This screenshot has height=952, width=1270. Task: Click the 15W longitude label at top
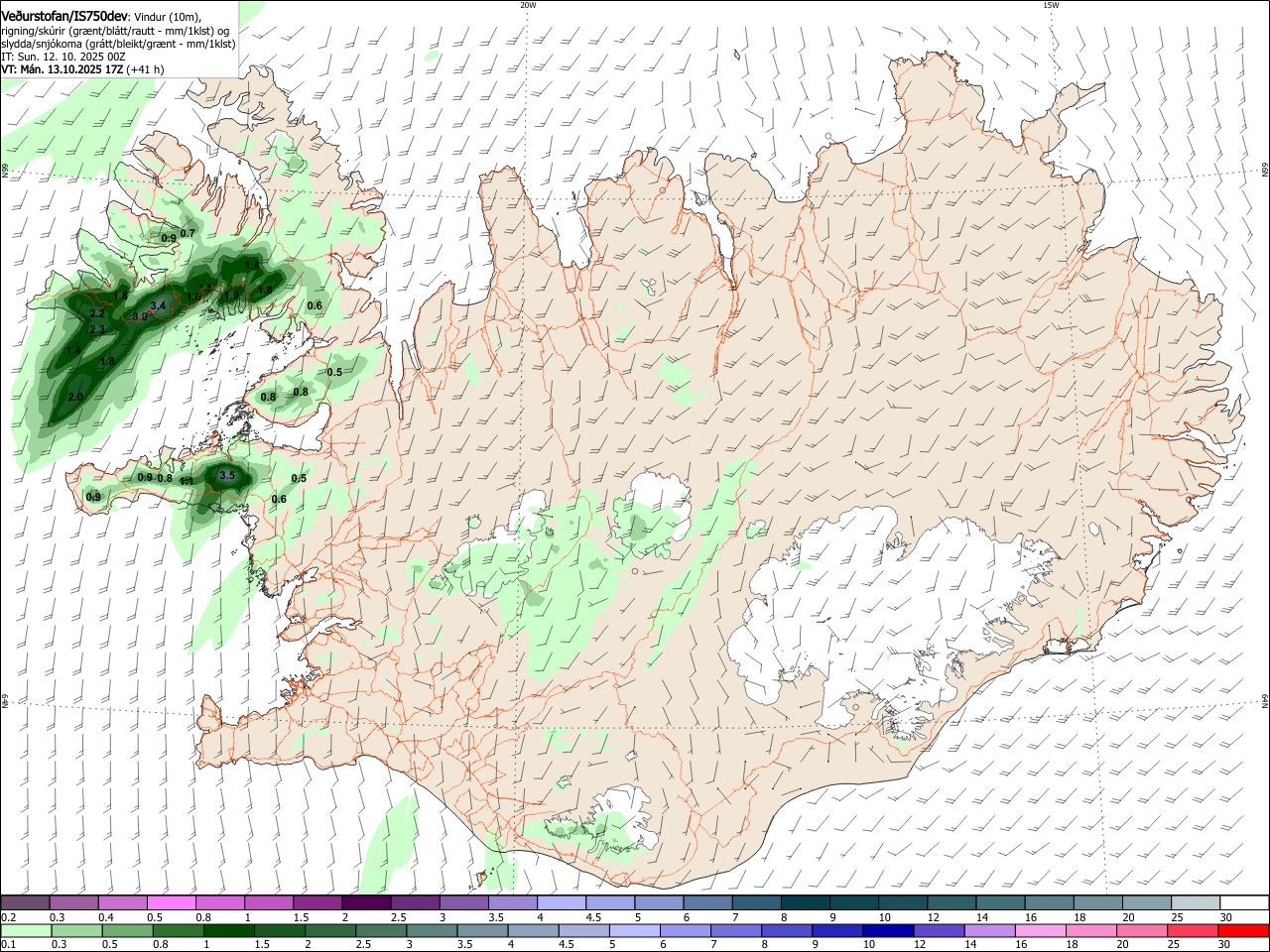[1051, 5]
